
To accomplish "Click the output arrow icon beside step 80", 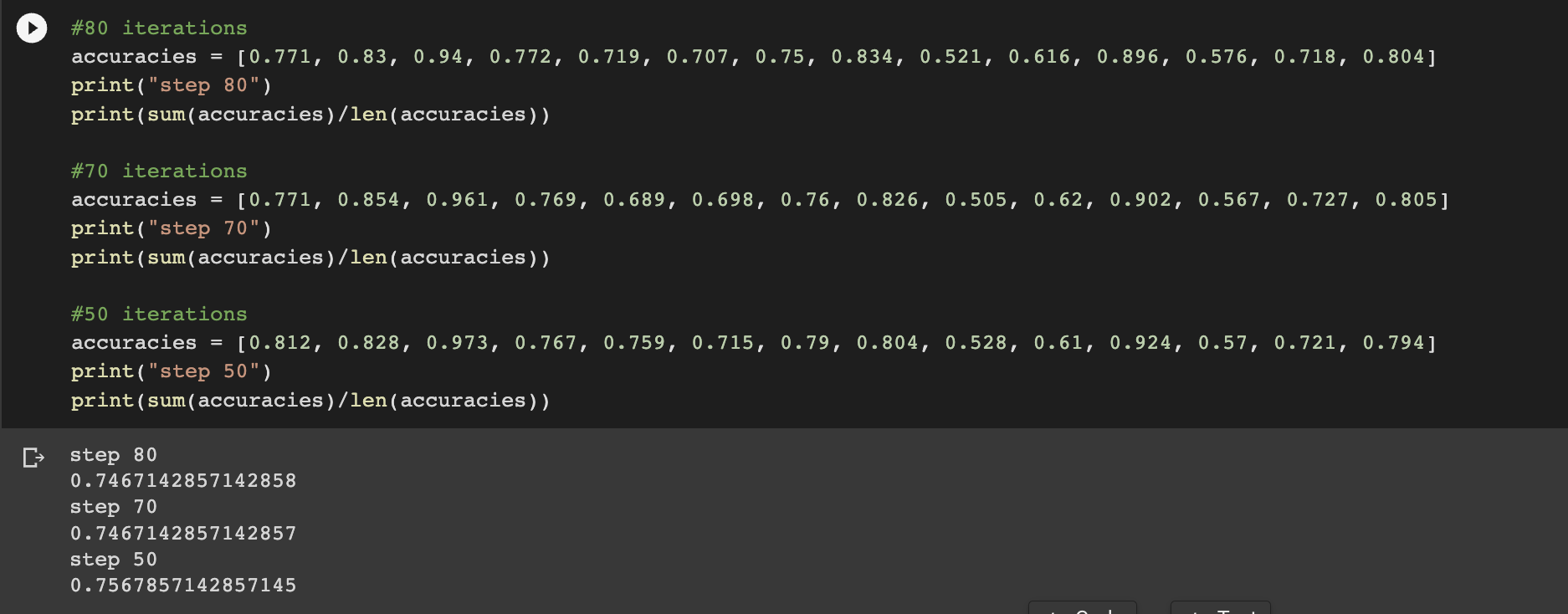I will point(34,457).
